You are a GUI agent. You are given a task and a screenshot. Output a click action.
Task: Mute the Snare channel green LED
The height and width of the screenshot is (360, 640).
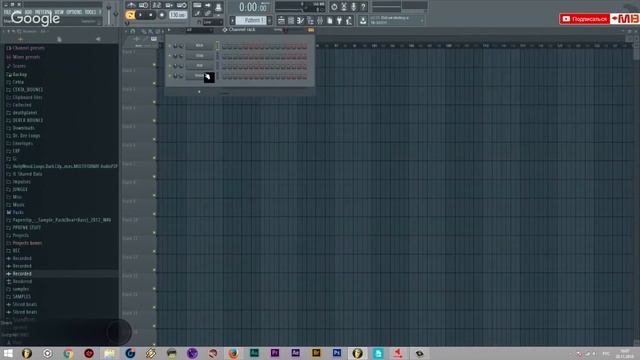170,76
